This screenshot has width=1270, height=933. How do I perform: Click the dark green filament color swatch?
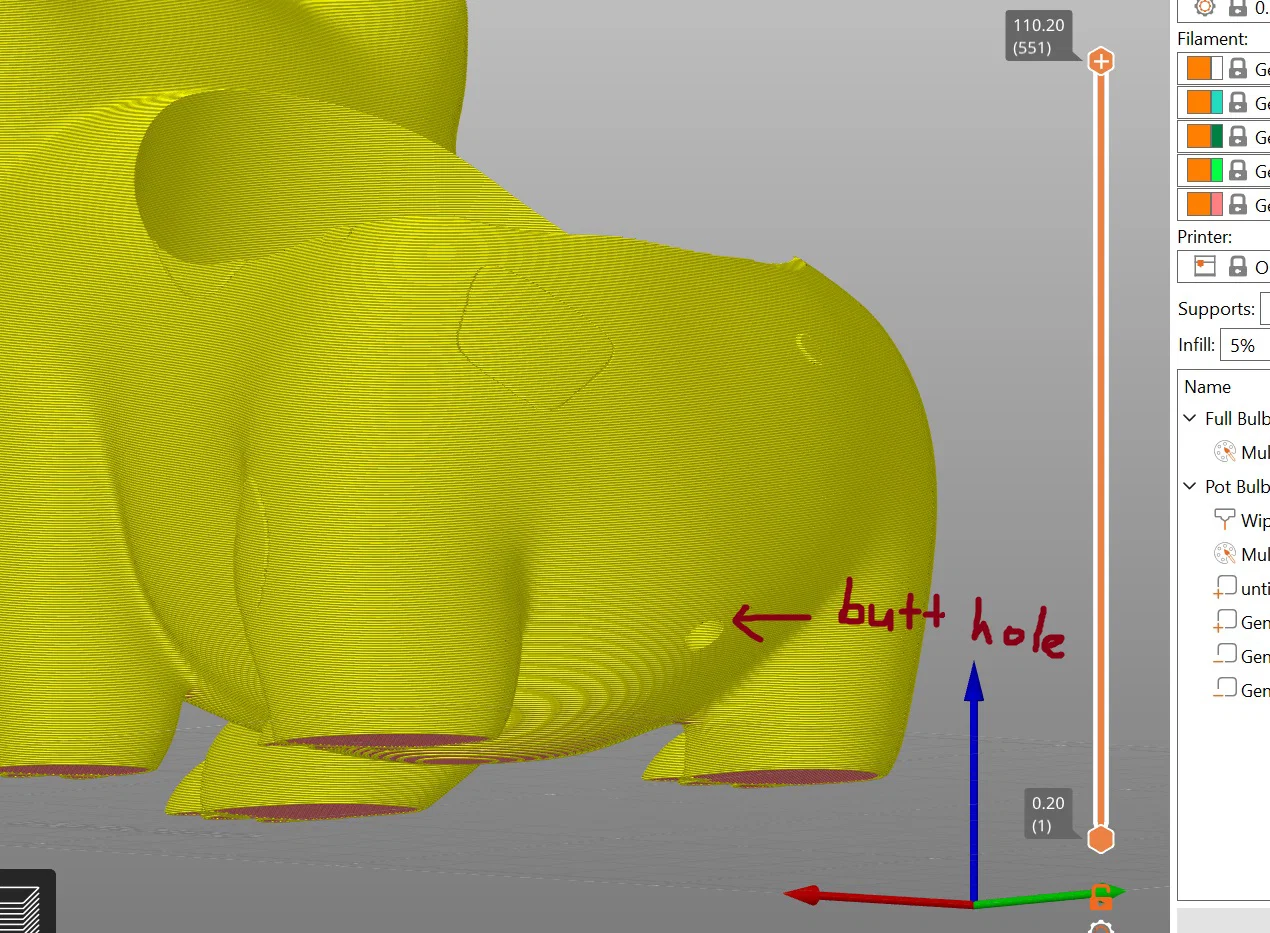click(x=1217, y=136)
